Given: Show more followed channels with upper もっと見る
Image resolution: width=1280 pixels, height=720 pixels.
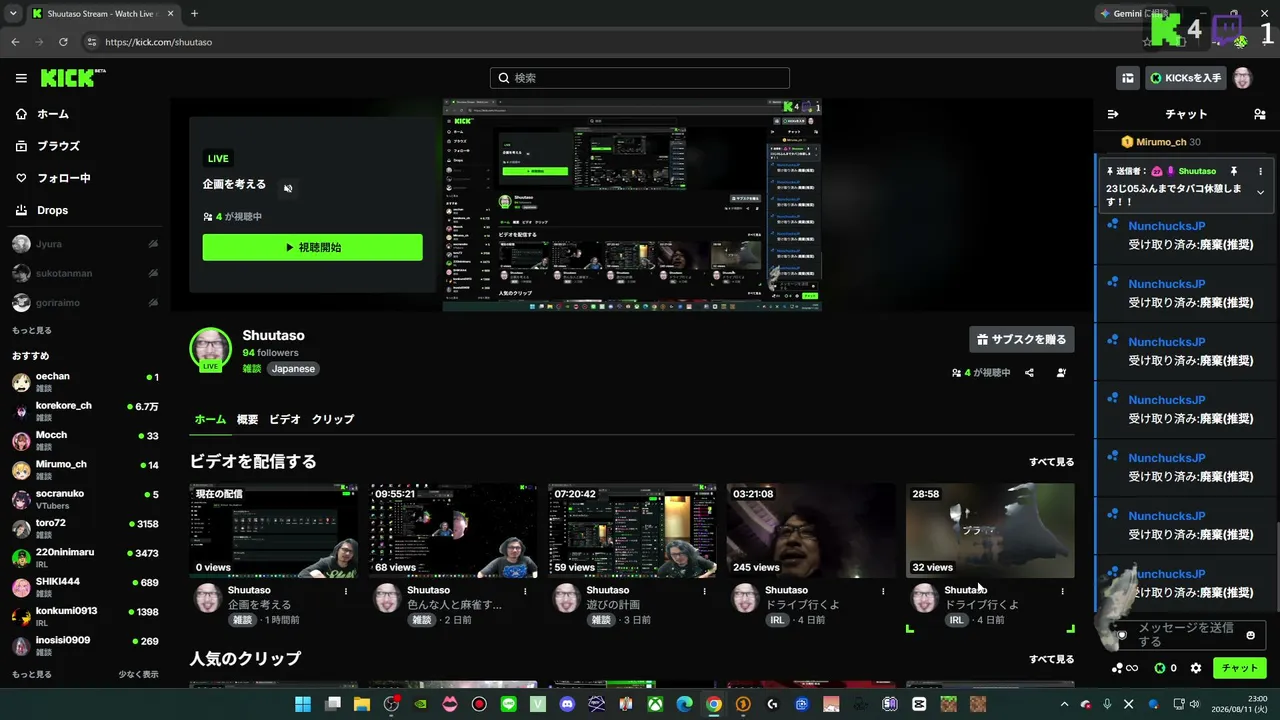Looking at the screenshot, I should 32,330.
